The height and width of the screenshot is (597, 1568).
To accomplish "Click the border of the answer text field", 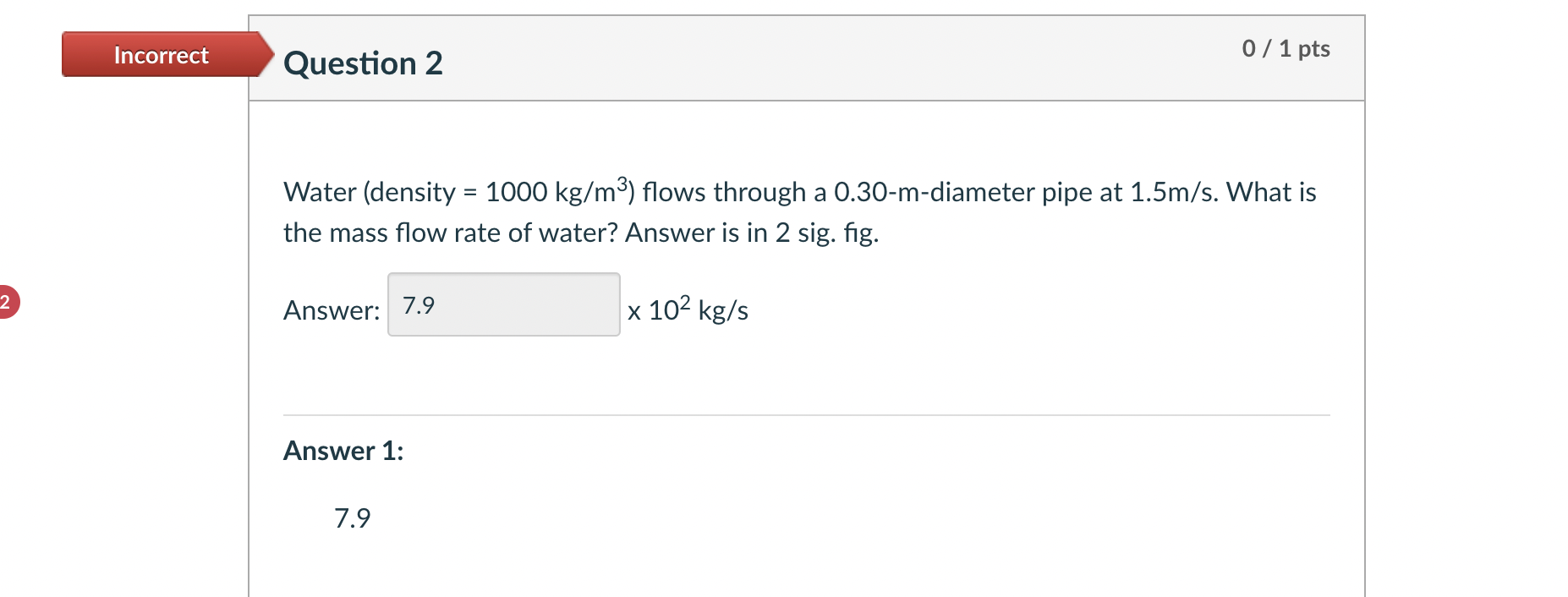I will tap(504, 272).
